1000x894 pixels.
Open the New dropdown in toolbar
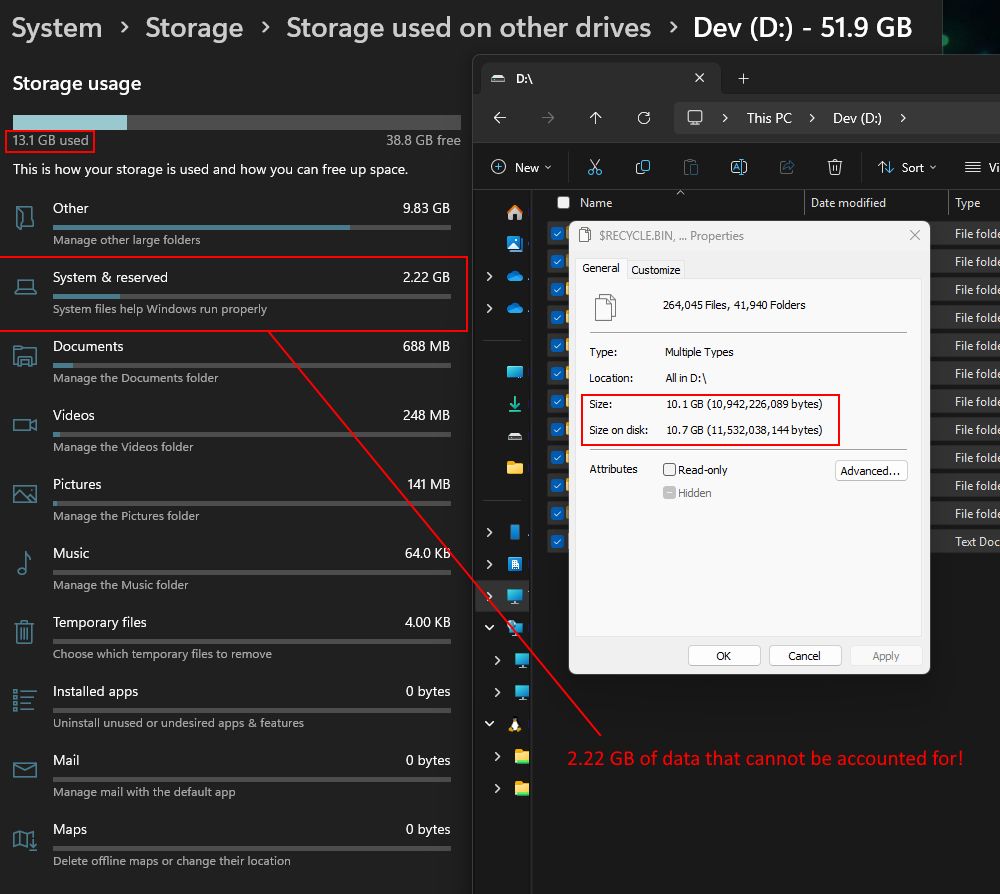pyautogui.click(x=522, y=167)
